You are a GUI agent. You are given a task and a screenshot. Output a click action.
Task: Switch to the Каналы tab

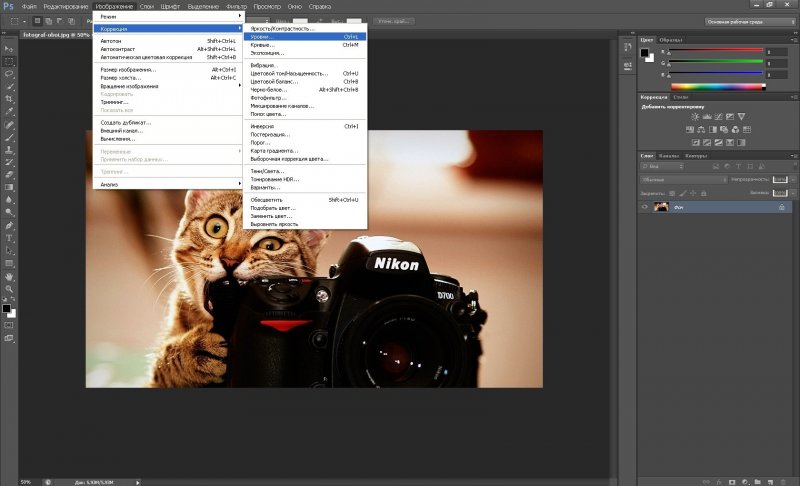click(x=668, y=156)
